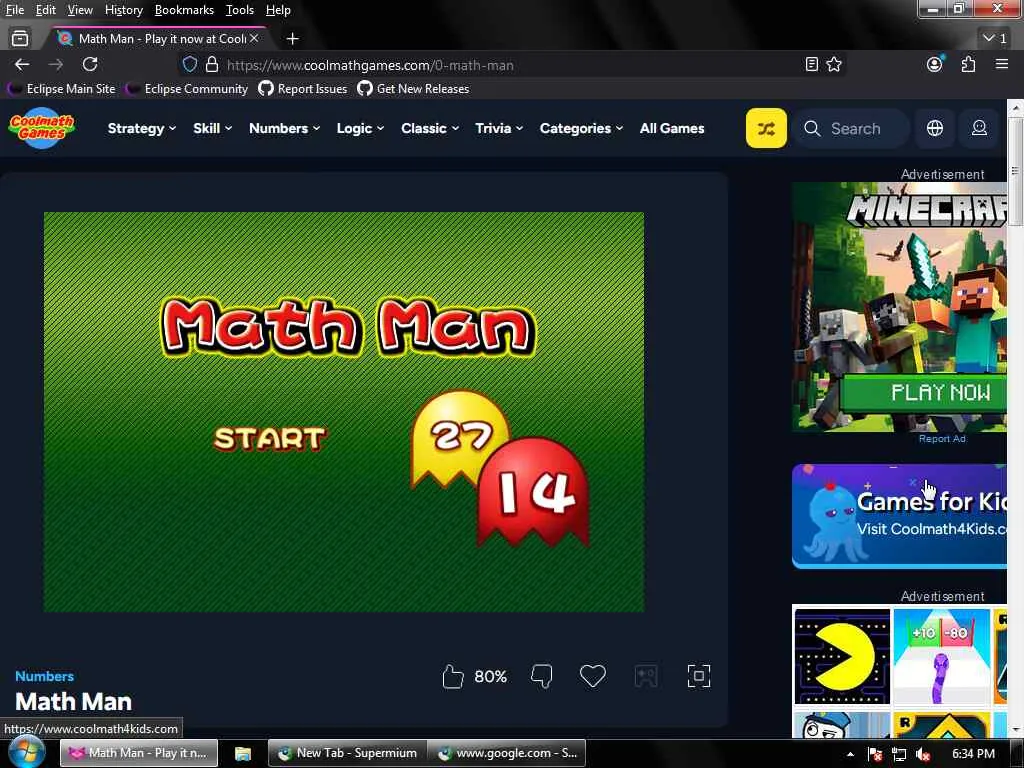The image size is (1024, 768).
Task: Expand the Skill menu
Action: click(212, 129)
